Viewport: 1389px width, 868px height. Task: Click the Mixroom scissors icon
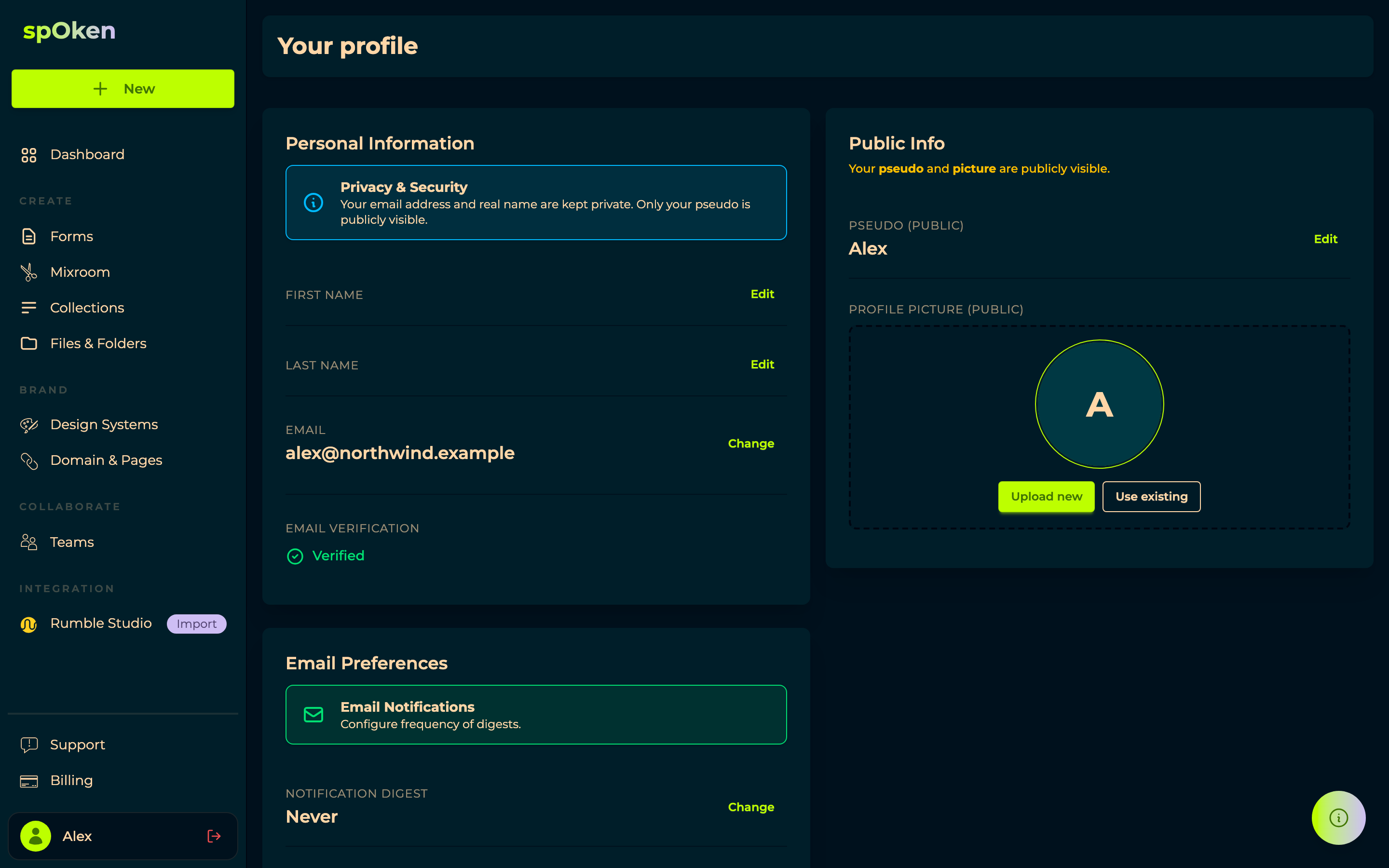point(29,272)
